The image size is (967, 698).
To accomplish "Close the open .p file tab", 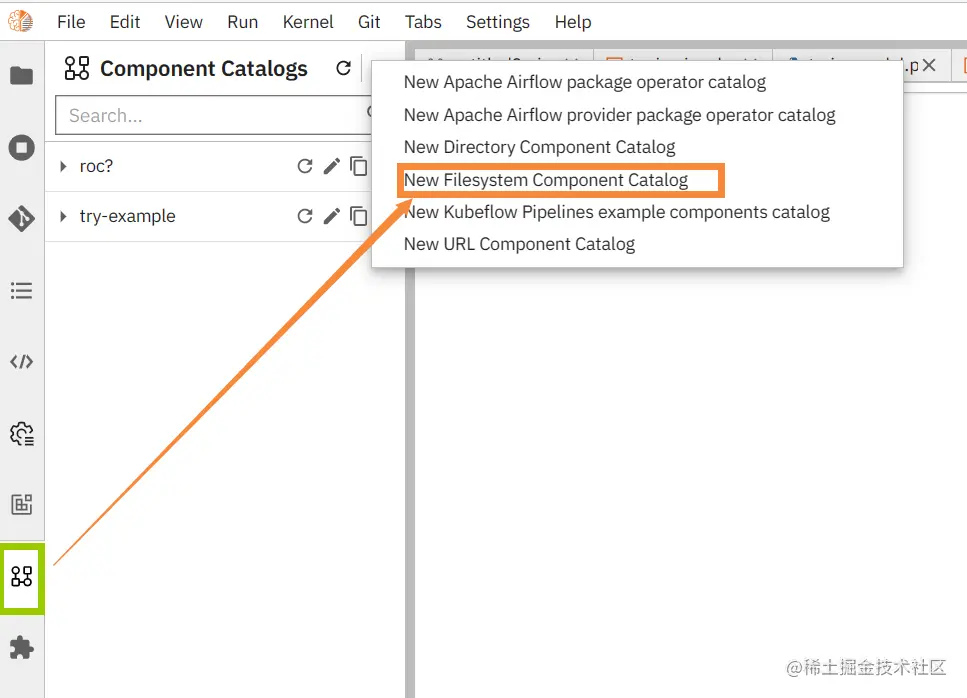I will 929,66.
